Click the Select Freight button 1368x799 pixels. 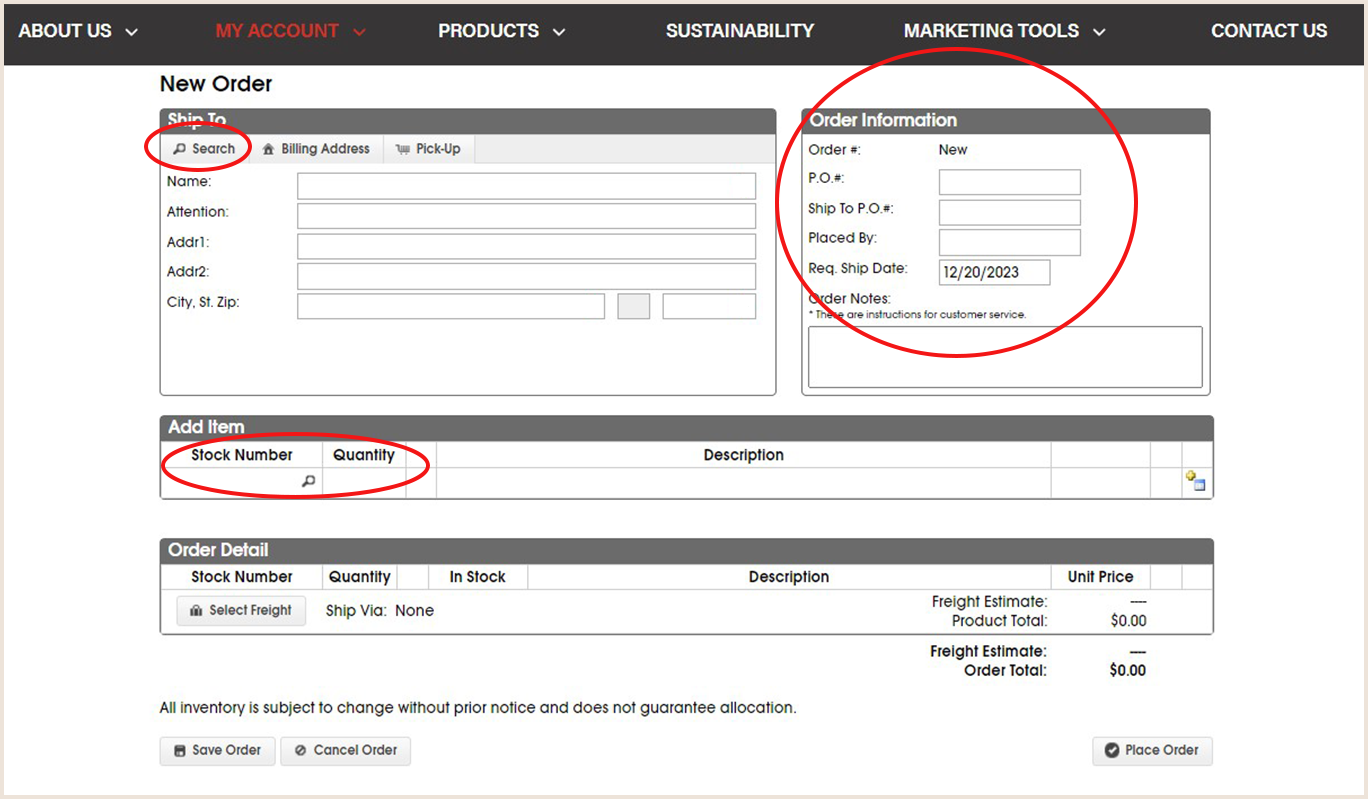(x=241, y=610)
